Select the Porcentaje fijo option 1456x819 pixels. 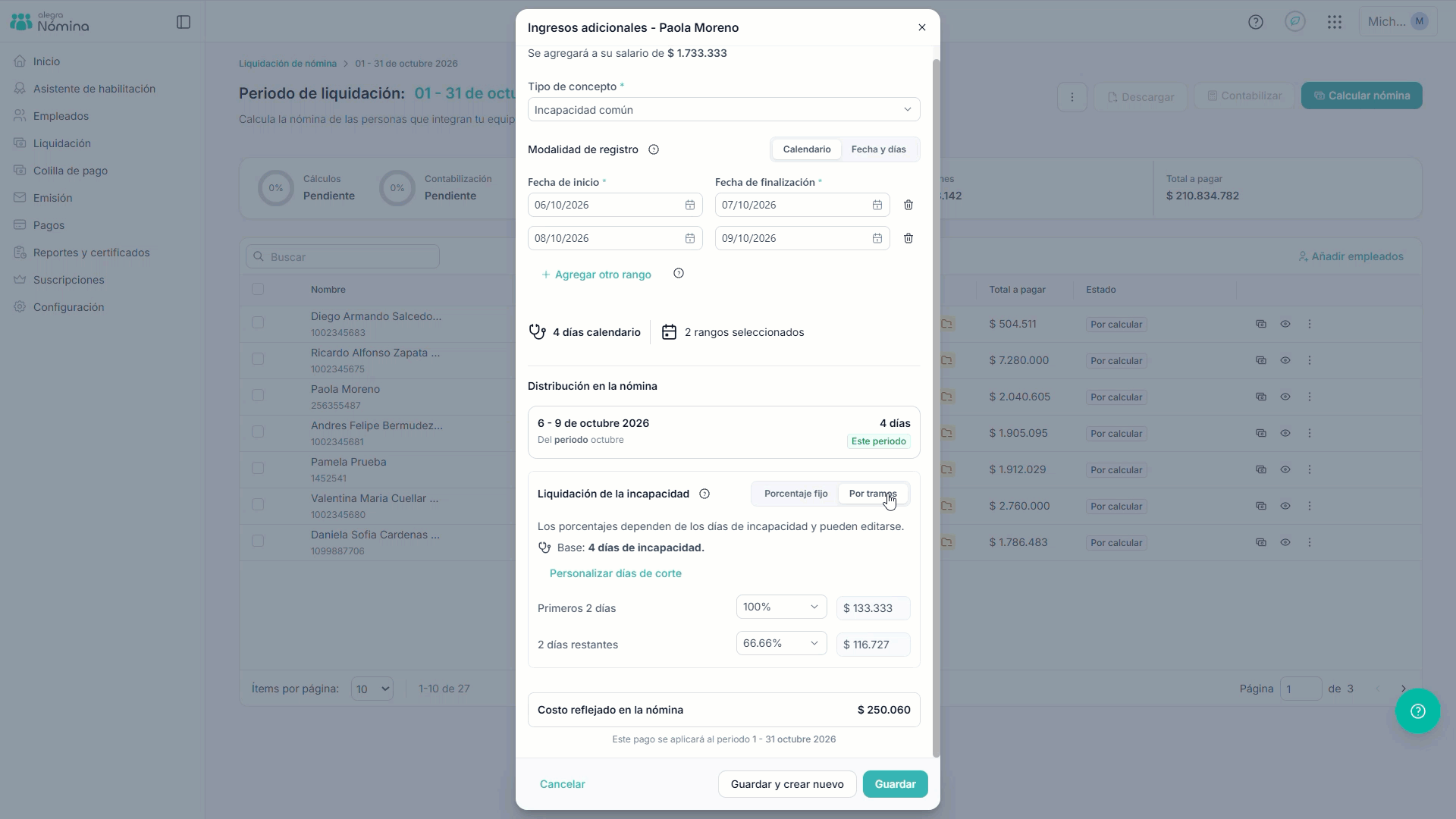[x=795, y=494]
